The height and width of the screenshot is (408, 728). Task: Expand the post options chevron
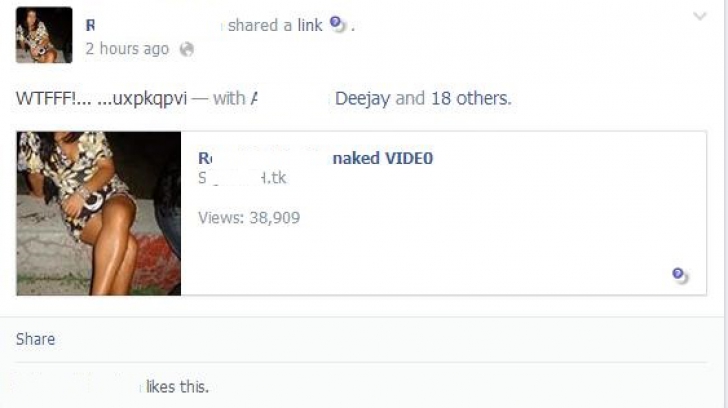coord(700,17)
